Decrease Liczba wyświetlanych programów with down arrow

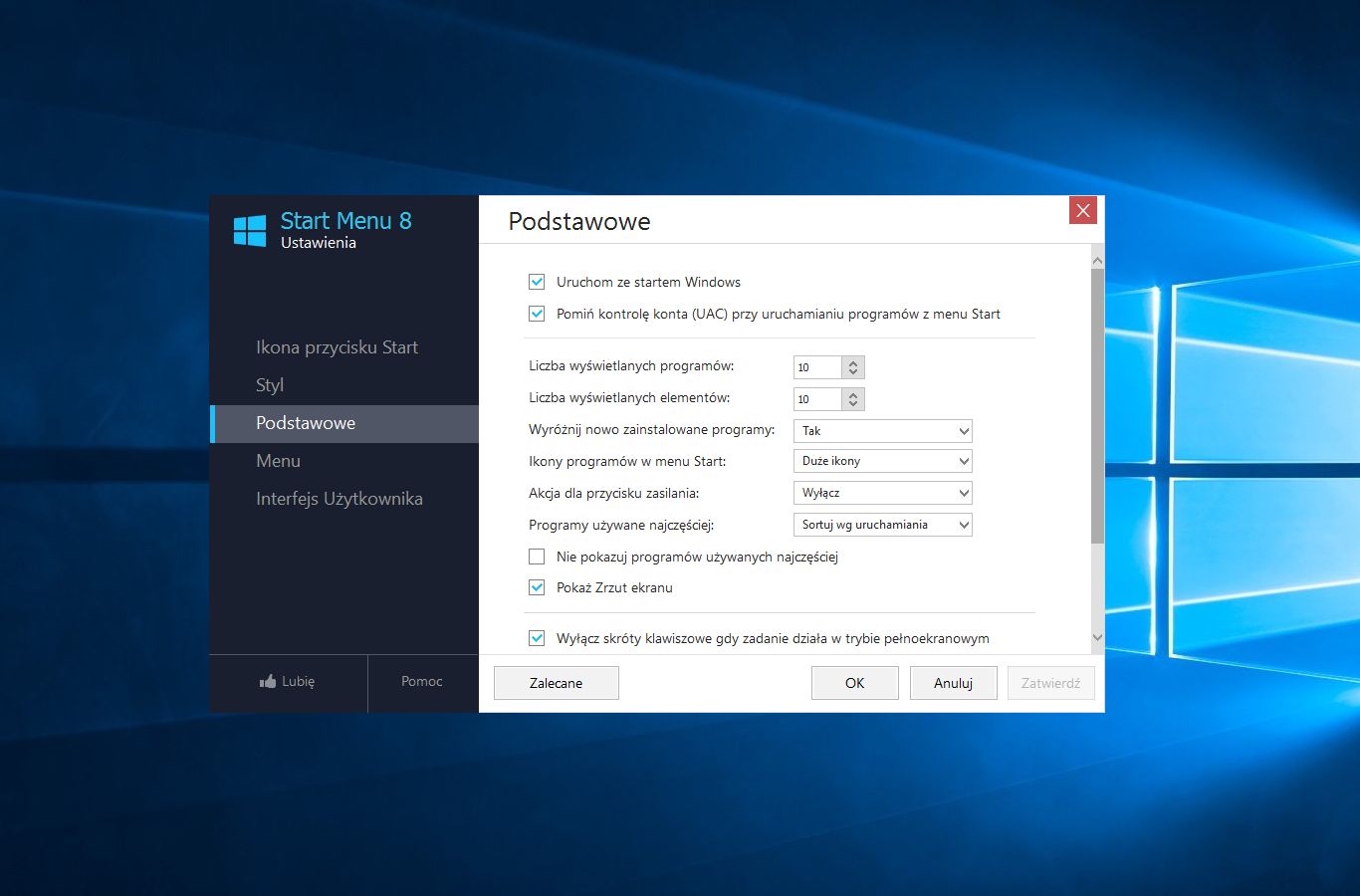point(853,372)
